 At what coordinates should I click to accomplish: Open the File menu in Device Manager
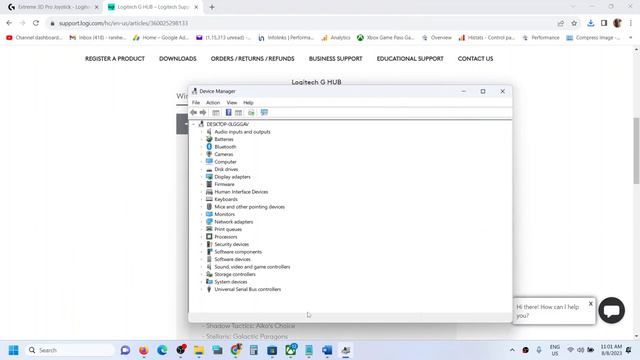point(196,103)
